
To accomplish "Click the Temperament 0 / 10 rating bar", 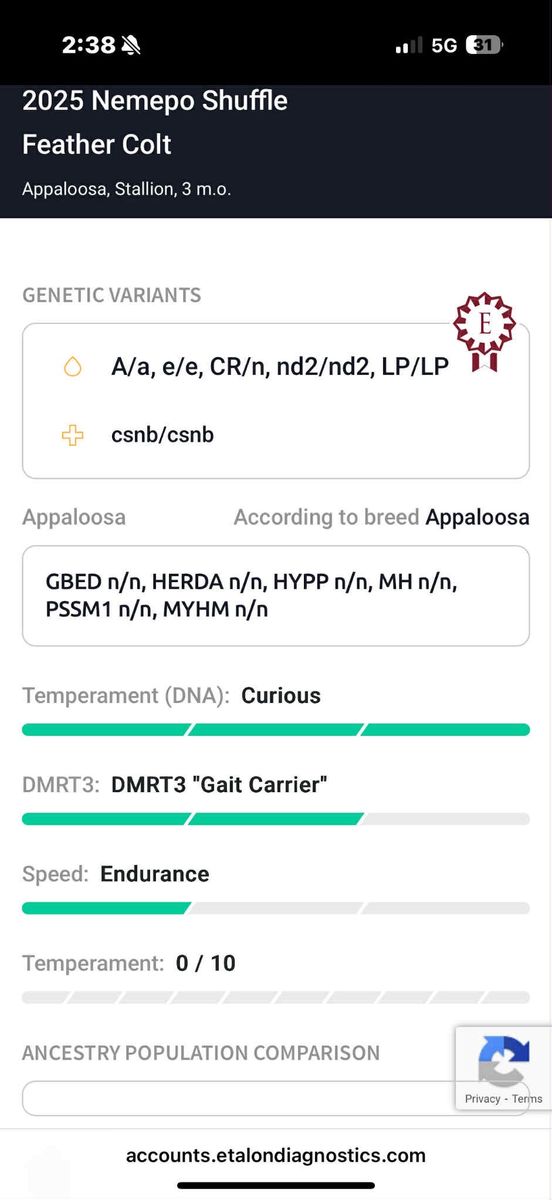I will click(276, 997).
